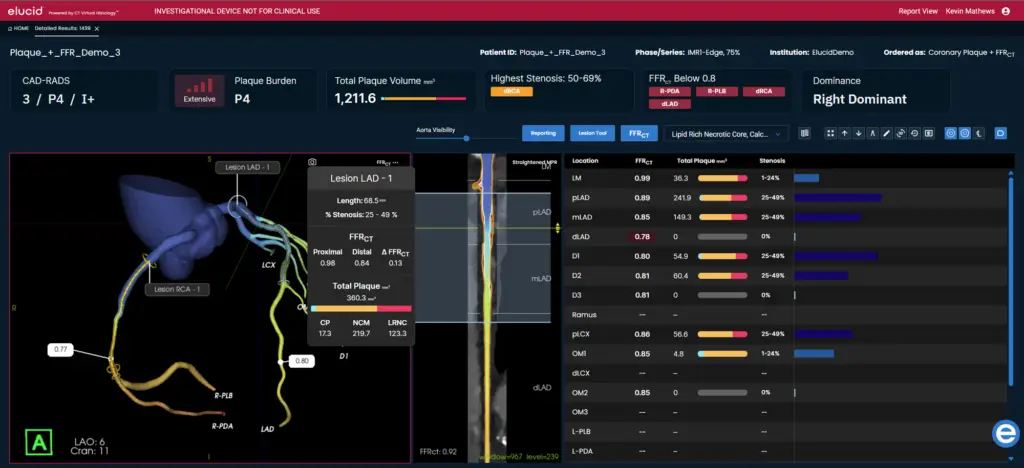The width and height of the screenshot is (1024, 468).
Task: Click the mLAD segment label on MPR
Action: [542, 278]
